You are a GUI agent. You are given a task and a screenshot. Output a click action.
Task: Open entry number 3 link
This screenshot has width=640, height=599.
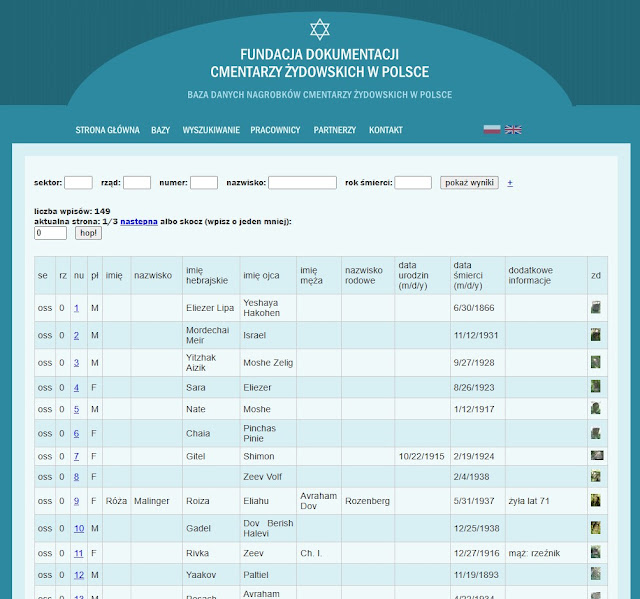pyautogui.click(x=76, y=363)
